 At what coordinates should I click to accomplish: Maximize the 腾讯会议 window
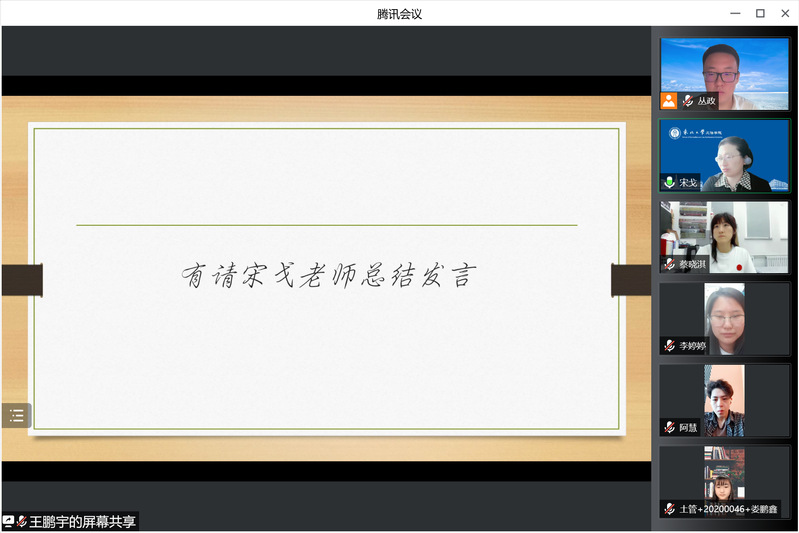point(760,13)
